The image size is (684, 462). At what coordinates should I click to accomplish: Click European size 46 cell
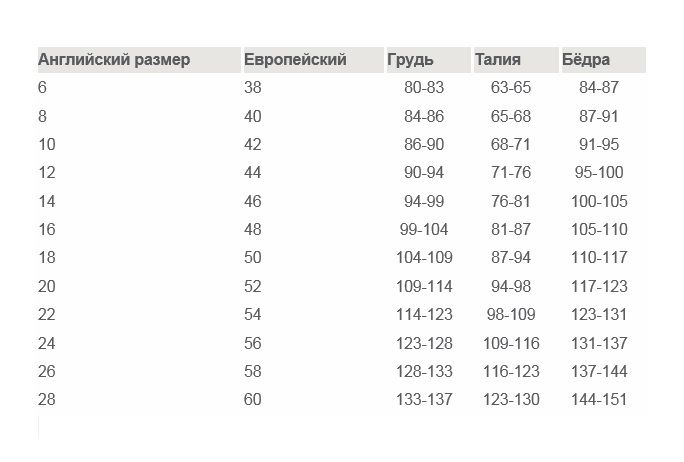[x=252, y=201]
